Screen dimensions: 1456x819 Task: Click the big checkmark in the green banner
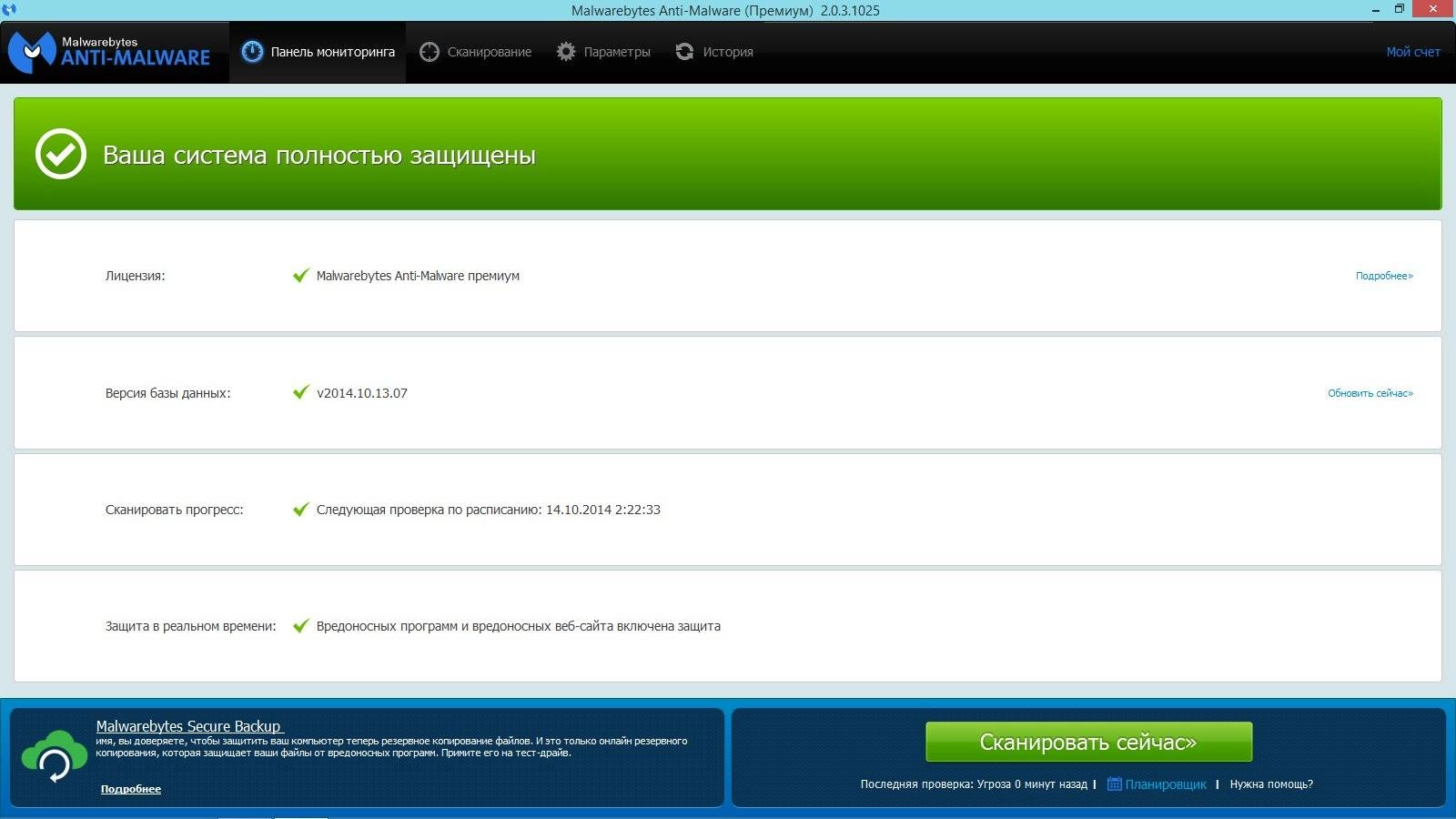pos(61,154)
